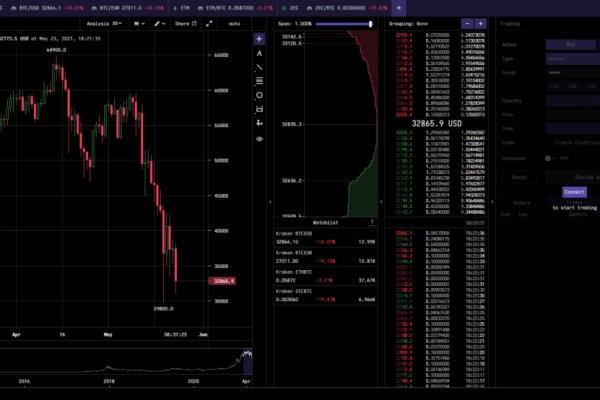Select the circle shape drawing tool
This screenshot has width=600, height=400.
point(259,94)
